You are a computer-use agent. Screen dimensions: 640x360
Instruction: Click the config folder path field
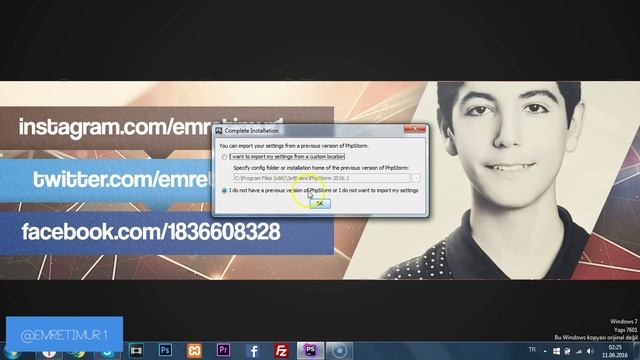coord(322,178)
